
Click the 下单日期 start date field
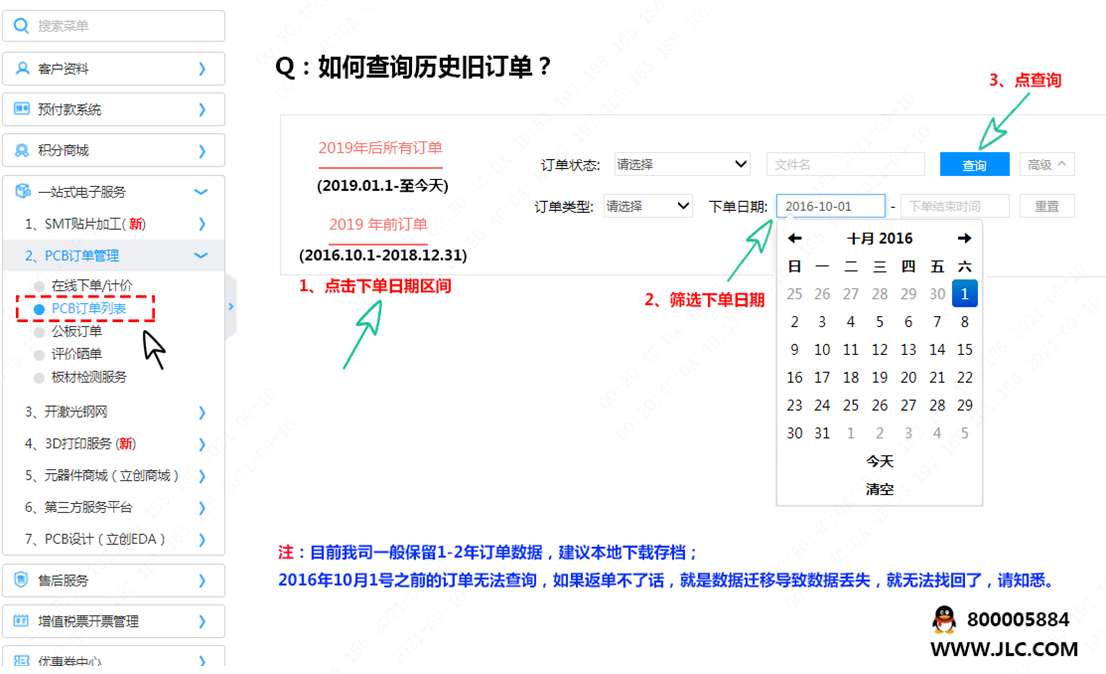coord(830,206)
